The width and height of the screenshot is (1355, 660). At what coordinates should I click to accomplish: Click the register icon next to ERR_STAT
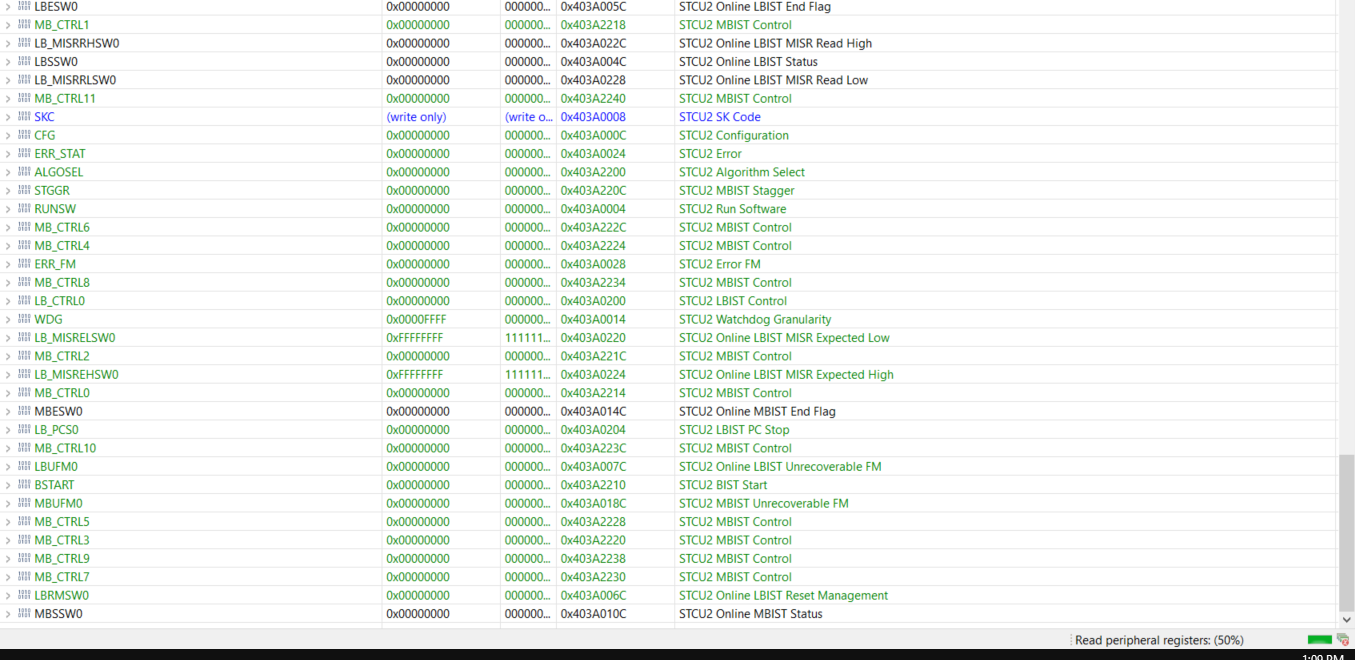[x=24, y=153]
